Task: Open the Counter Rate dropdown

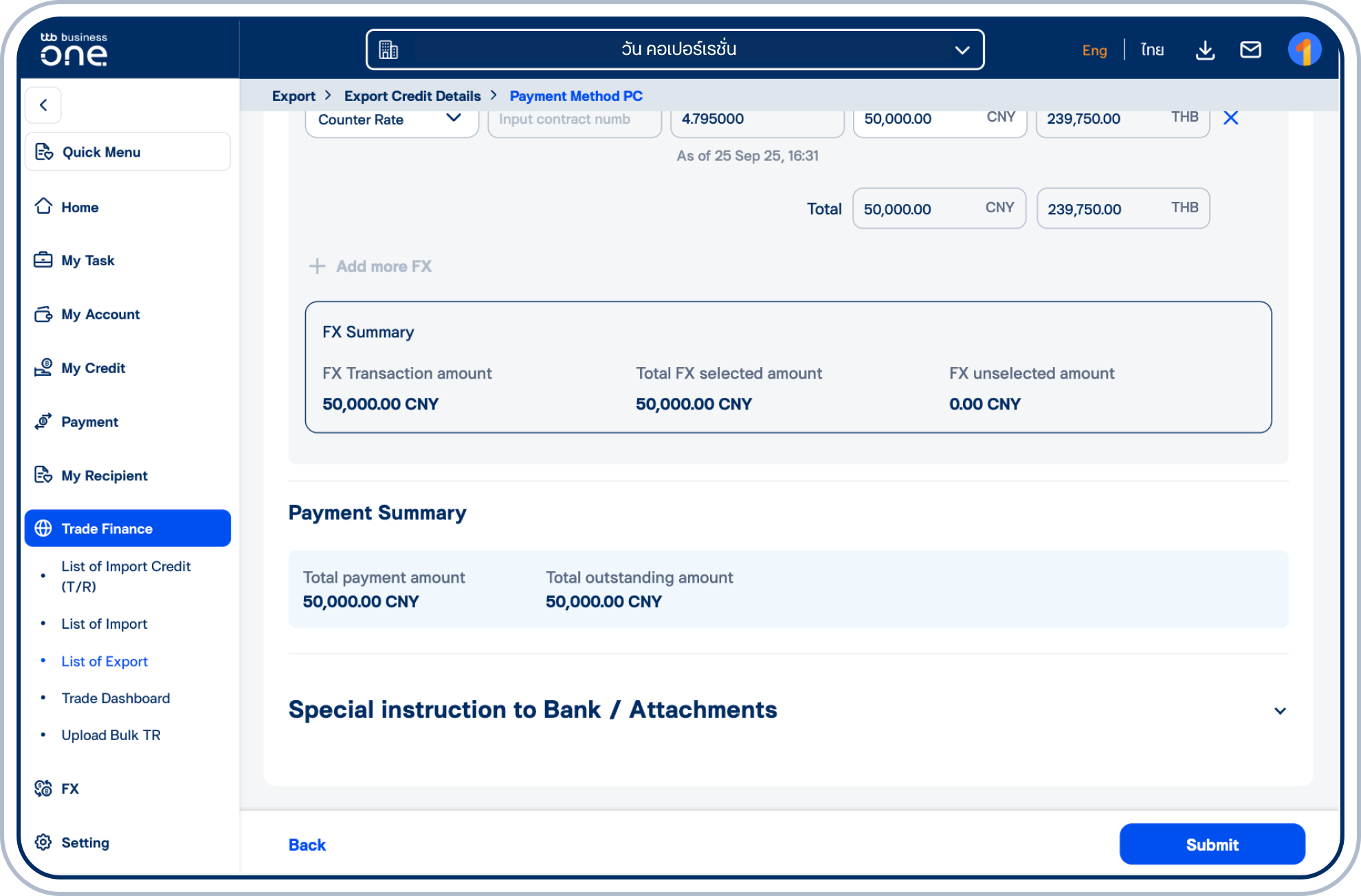Action: click(391, 120)
